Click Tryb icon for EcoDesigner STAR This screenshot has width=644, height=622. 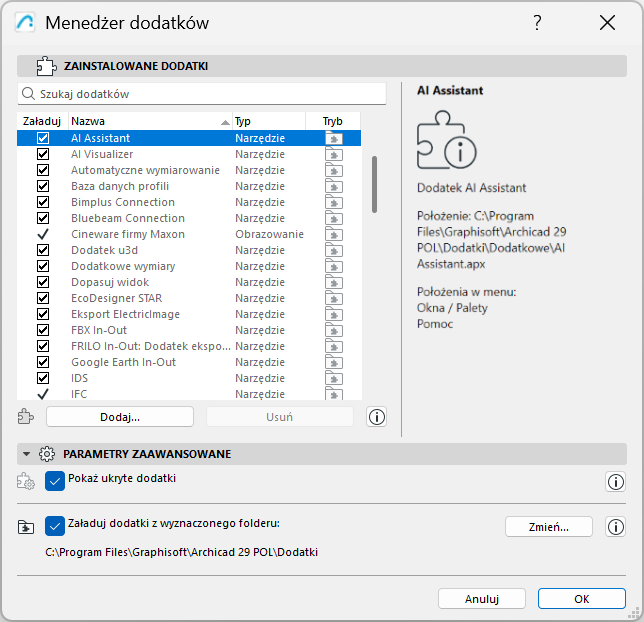pos(334,299)
